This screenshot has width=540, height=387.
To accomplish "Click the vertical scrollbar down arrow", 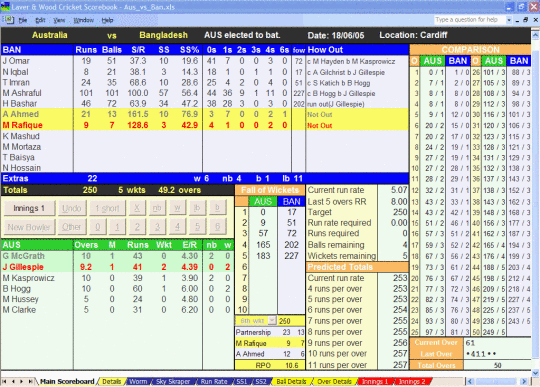I will pyautogui.click(x=536, y=373).
